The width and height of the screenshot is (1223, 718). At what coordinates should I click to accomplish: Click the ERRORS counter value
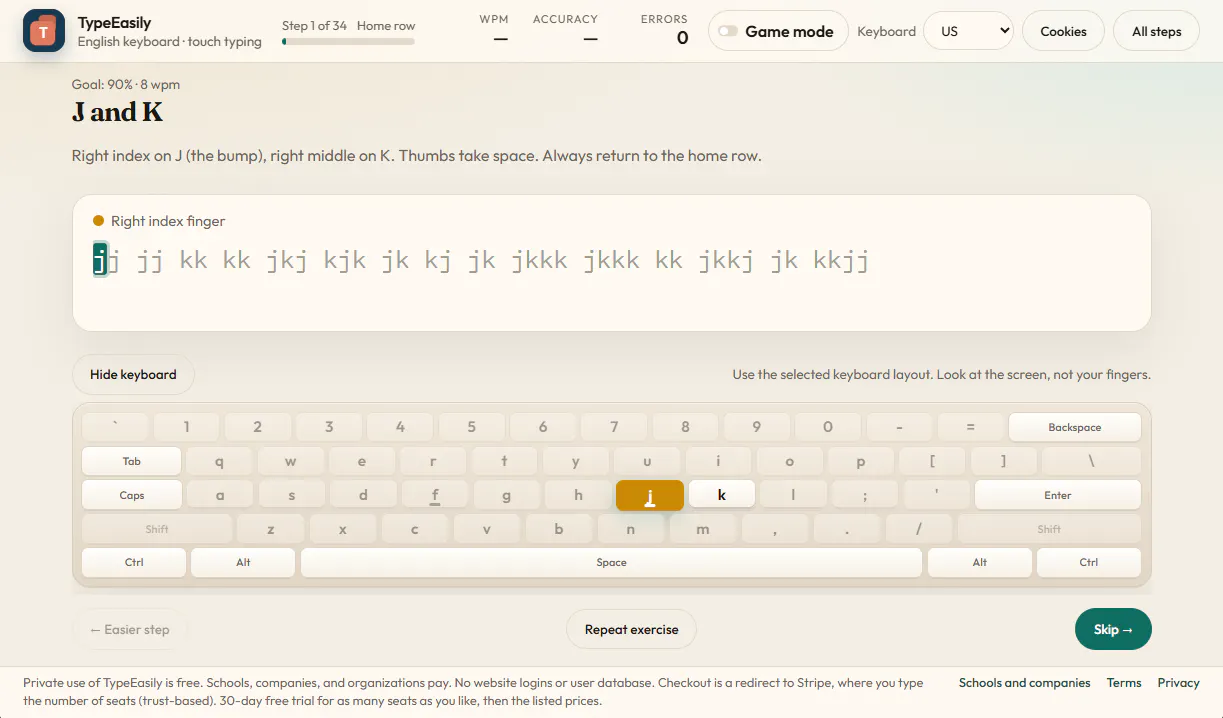click(x=682, y=38)
